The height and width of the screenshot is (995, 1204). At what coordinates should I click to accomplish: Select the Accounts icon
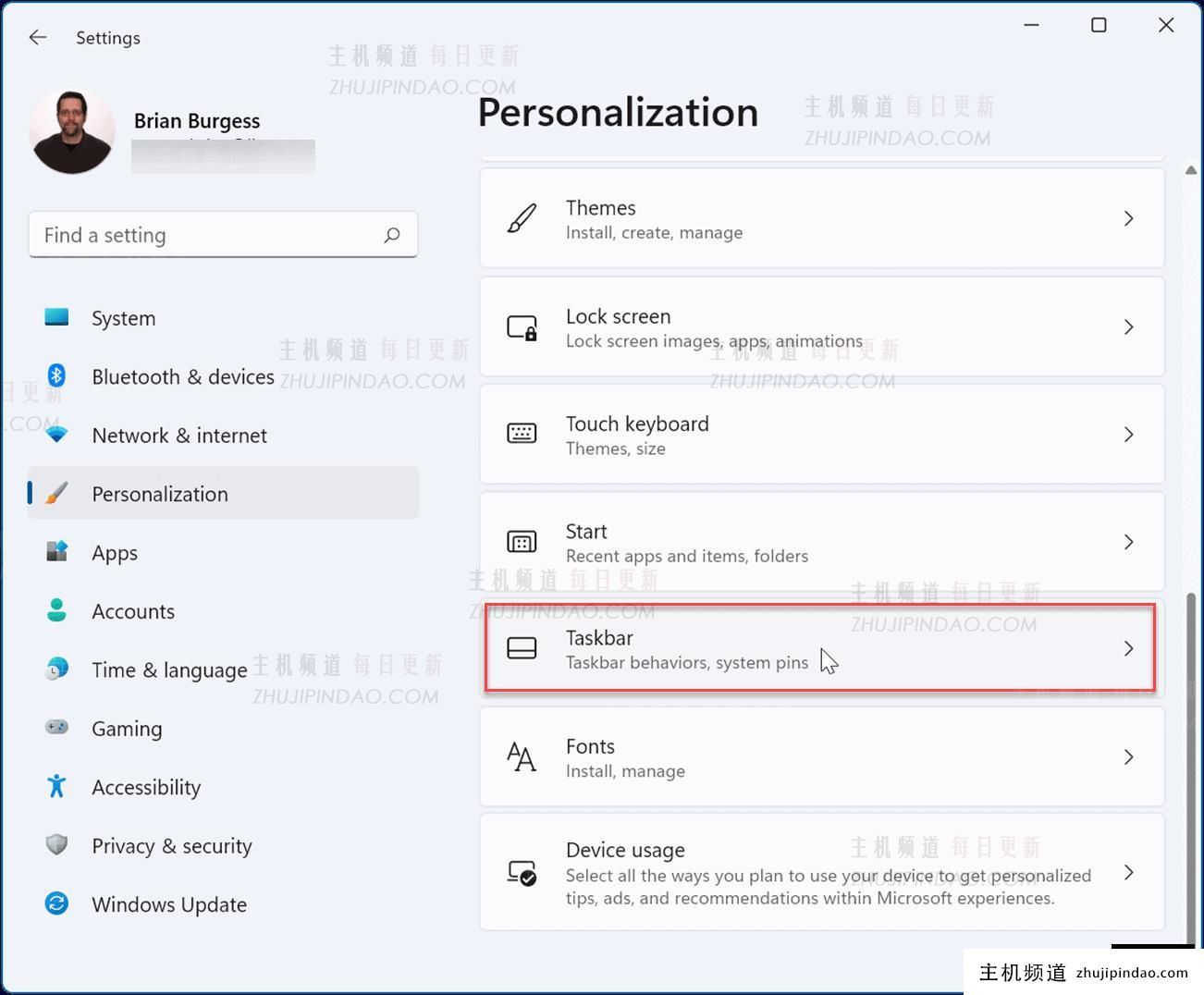pyautogui.click(x=56, y=610)
